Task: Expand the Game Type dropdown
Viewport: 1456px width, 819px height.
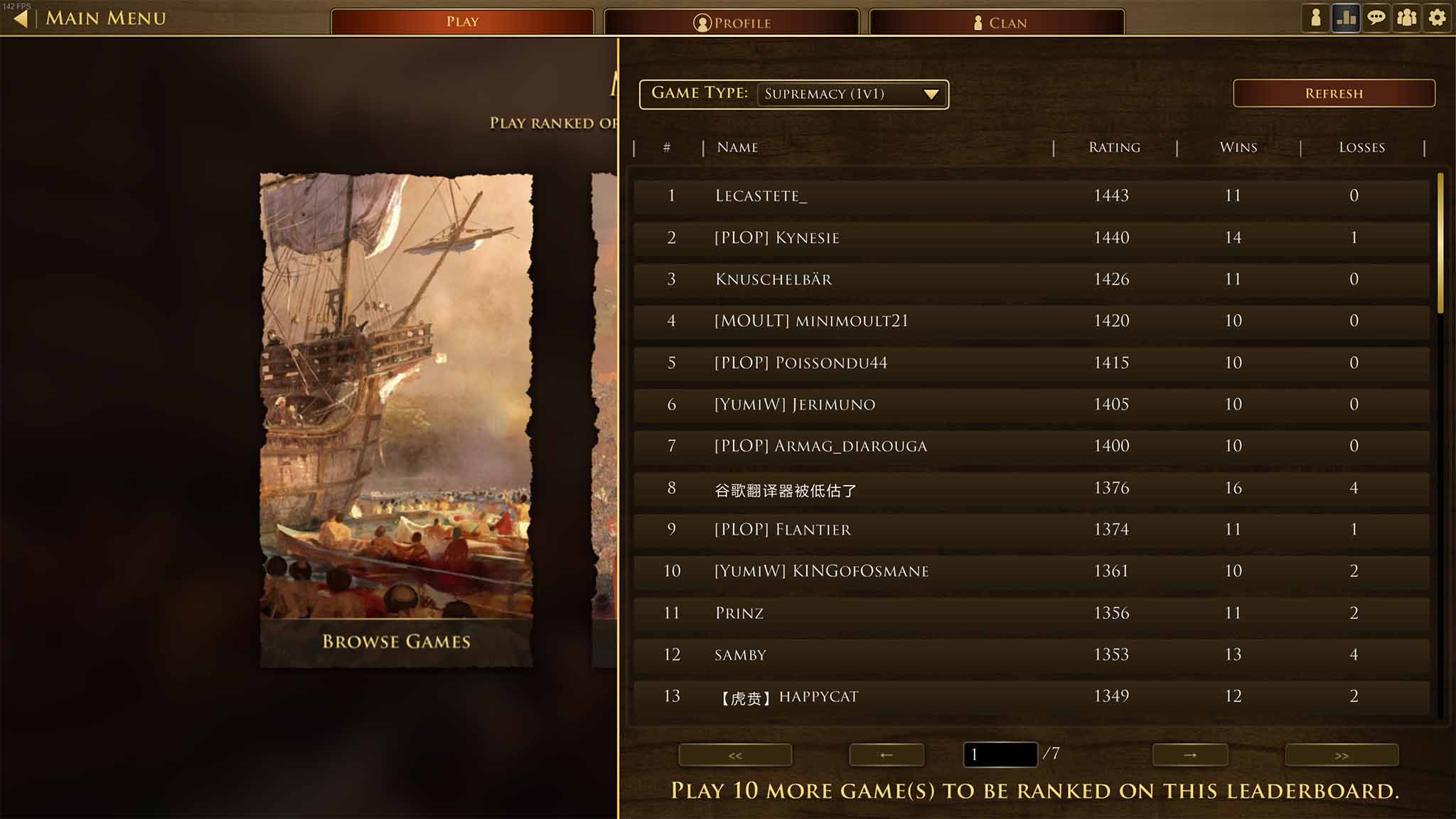Action: (x=930, y=93)
